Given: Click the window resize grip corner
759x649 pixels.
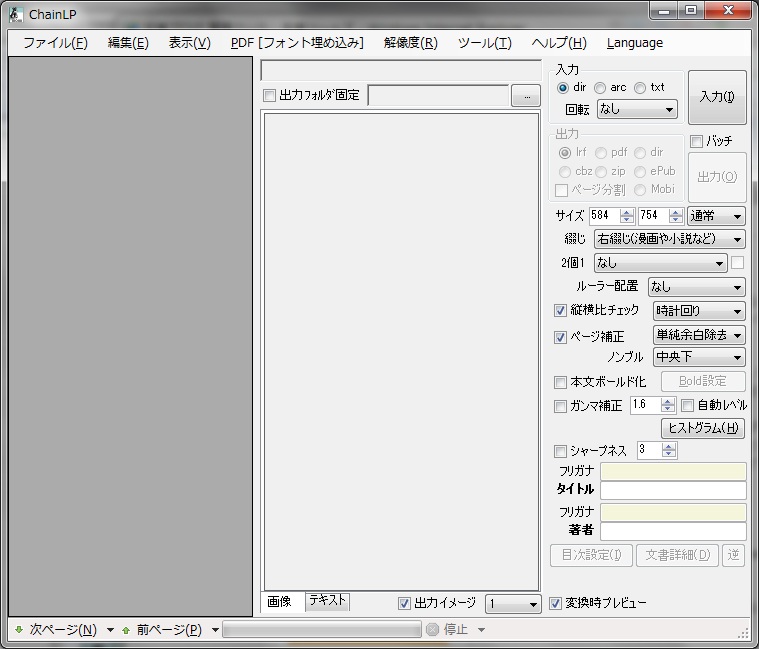Looking at the screenshot, I should point(743,633).
